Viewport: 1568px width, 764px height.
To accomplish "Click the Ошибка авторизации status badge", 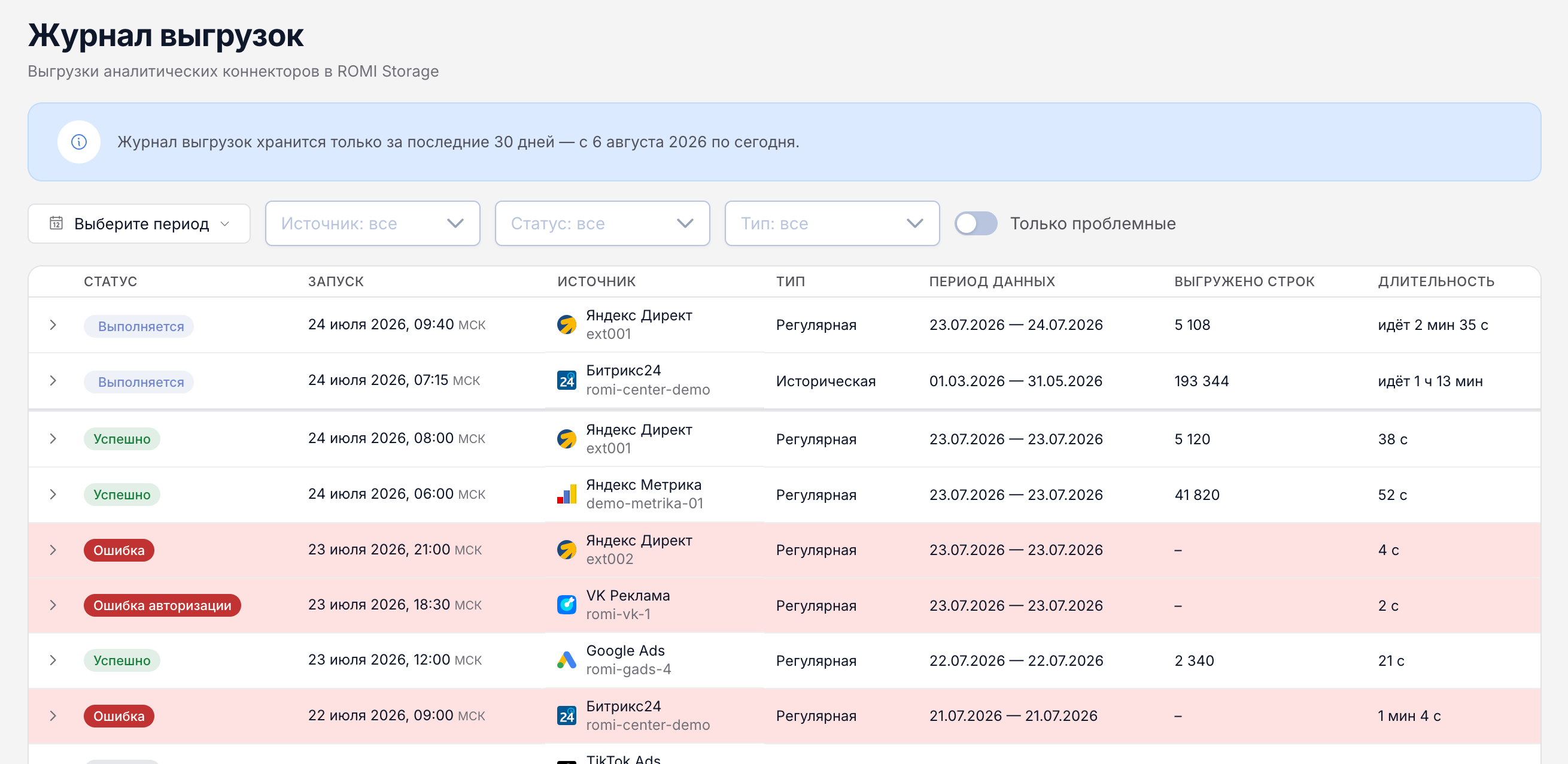I will (x=163, y=606).
